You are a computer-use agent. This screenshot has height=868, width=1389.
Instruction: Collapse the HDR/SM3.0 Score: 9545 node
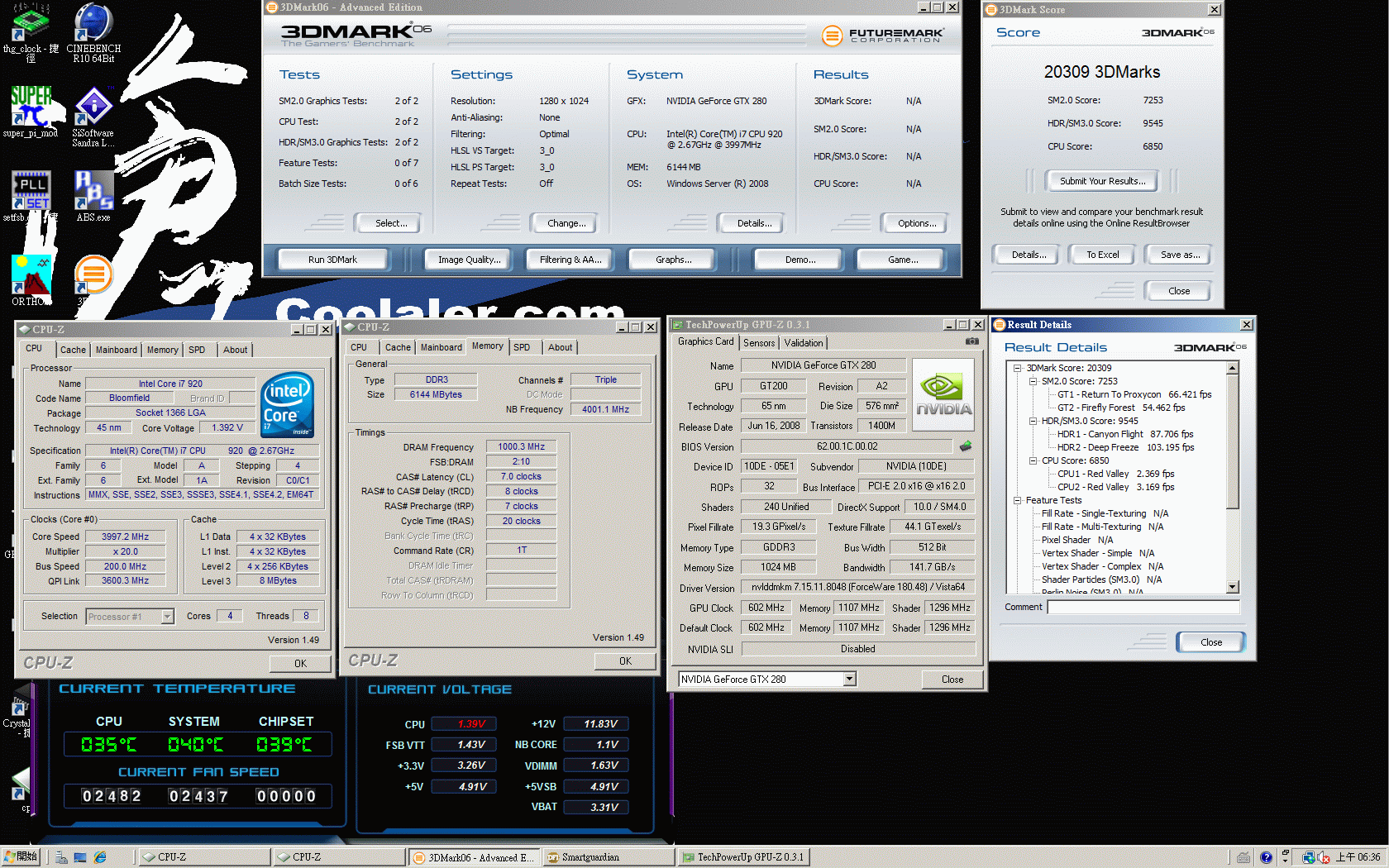point(1033,421)
